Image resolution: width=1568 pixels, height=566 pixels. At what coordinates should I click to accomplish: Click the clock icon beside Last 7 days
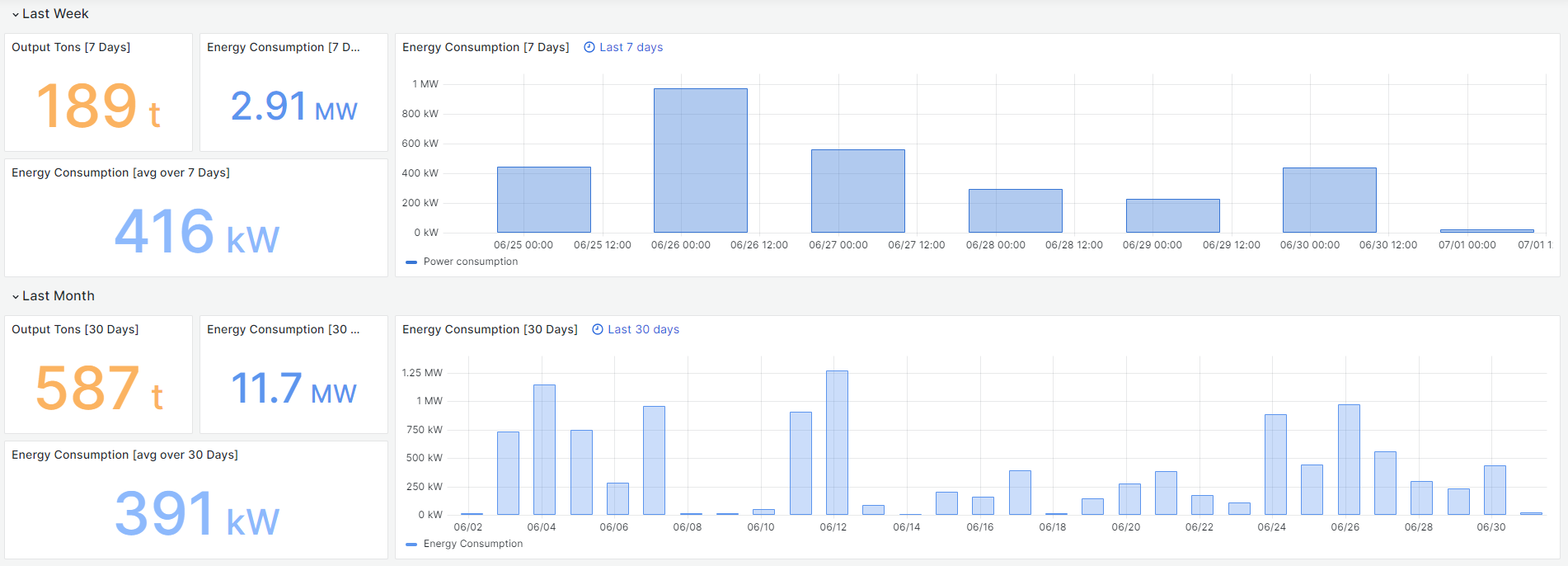point(589,48)
